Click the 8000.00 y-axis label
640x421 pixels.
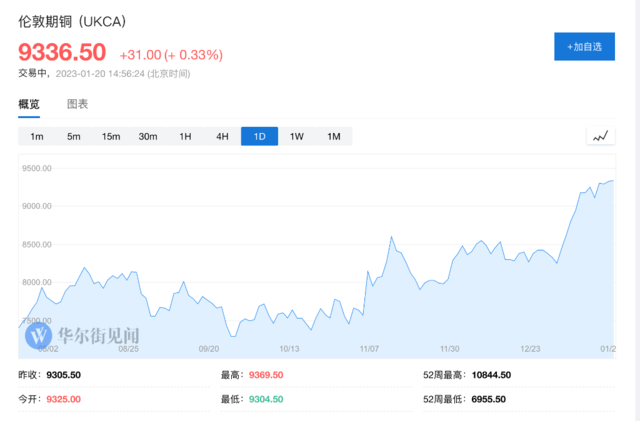coord(37,282)
